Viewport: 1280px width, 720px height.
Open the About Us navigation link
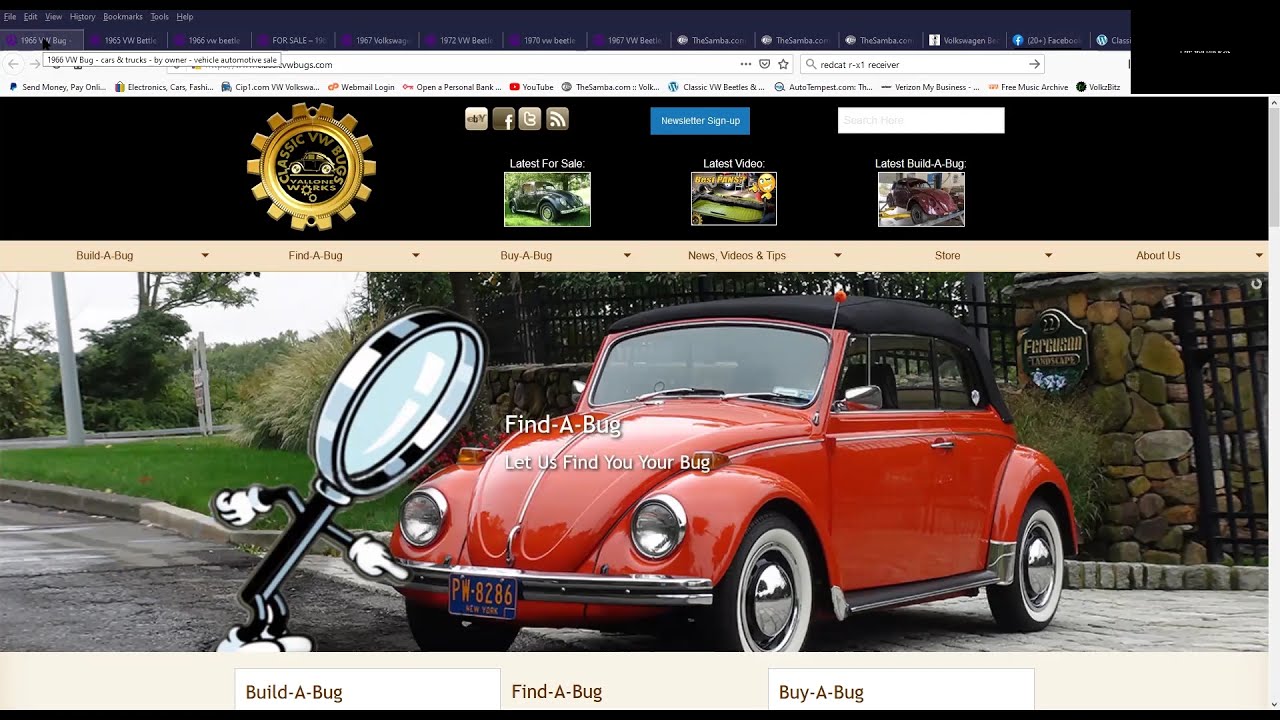(x=1158, y=256)
